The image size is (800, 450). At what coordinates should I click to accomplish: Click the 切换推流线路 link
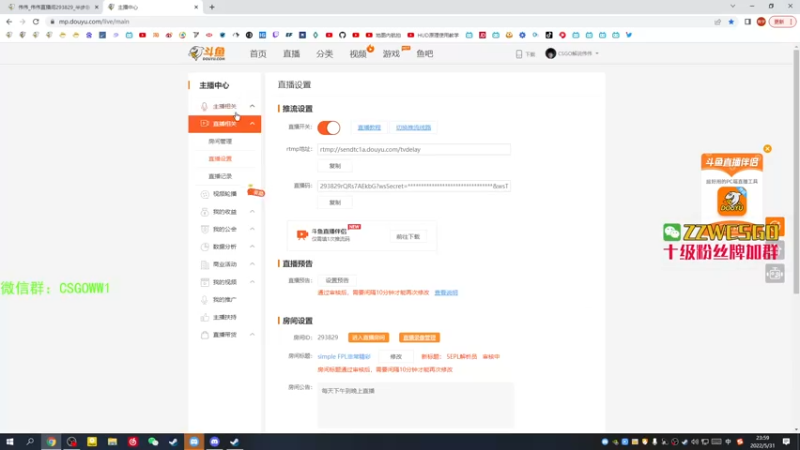[413, 128]
